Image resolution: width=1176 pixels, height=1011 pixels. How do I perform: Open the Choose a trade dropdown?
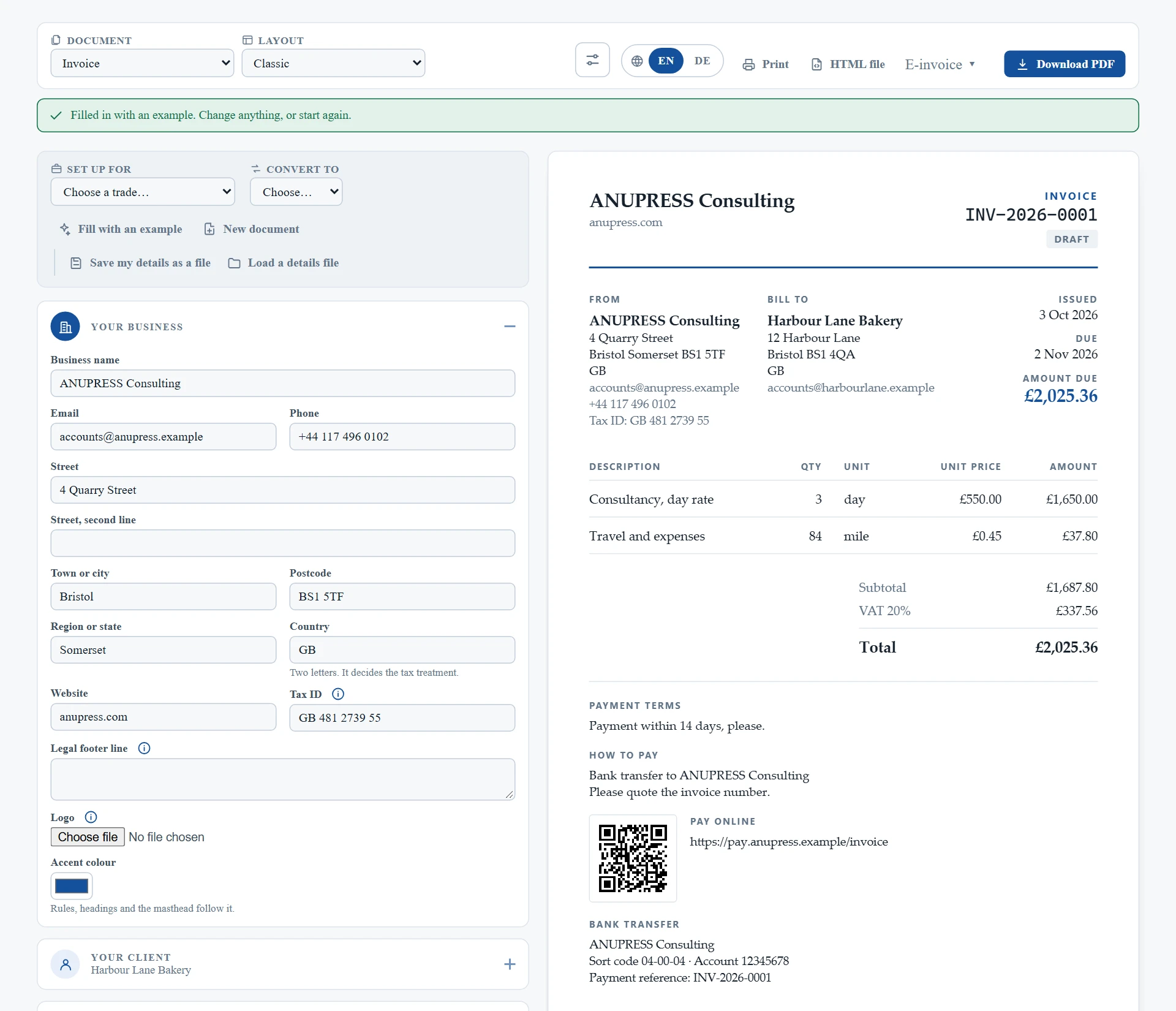(143, 192)
